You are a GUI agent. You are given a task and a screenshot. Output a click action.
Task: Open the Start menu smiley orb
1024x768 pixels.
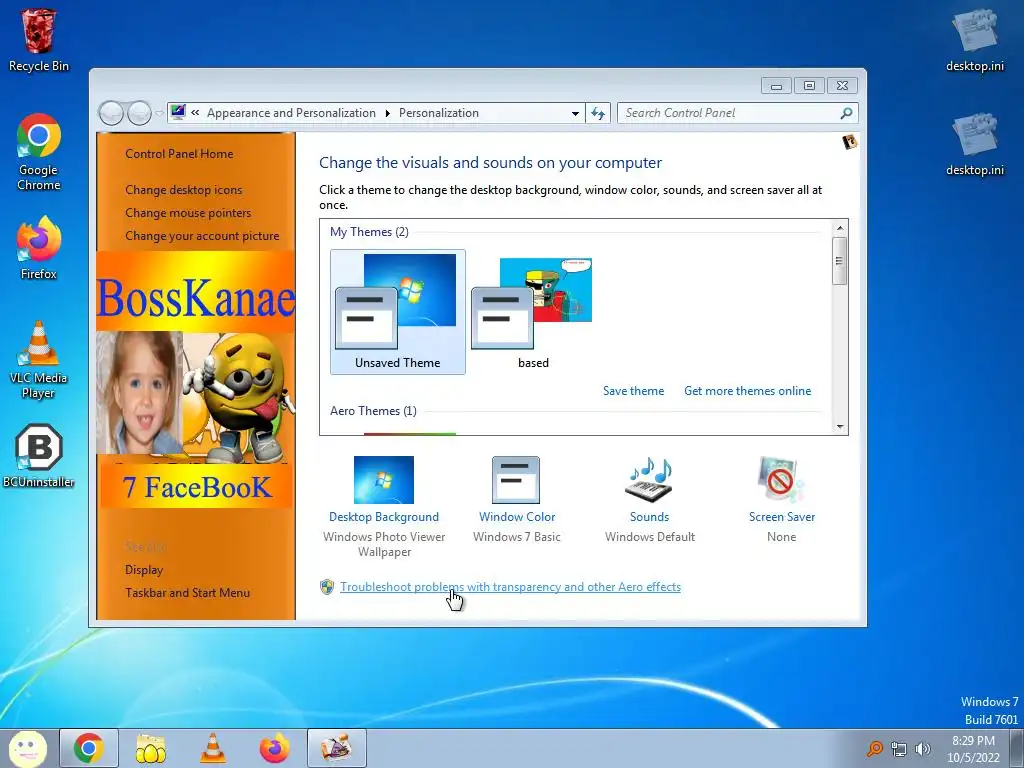[x=27, y=748]
